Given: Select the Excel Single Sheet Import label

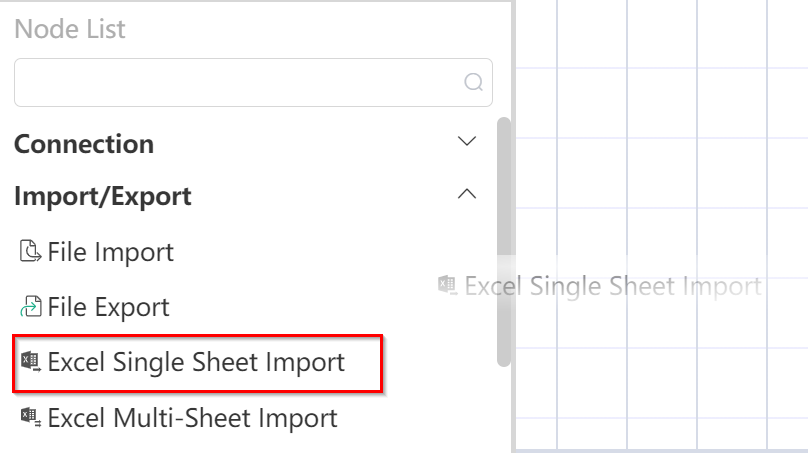Looking at the screenshot, I should coord(196,361).
